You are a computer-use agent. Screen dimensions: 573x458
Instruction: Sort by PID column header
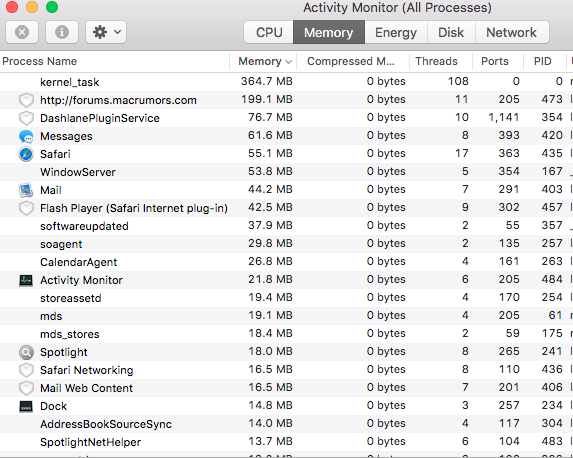coord(542,61)
